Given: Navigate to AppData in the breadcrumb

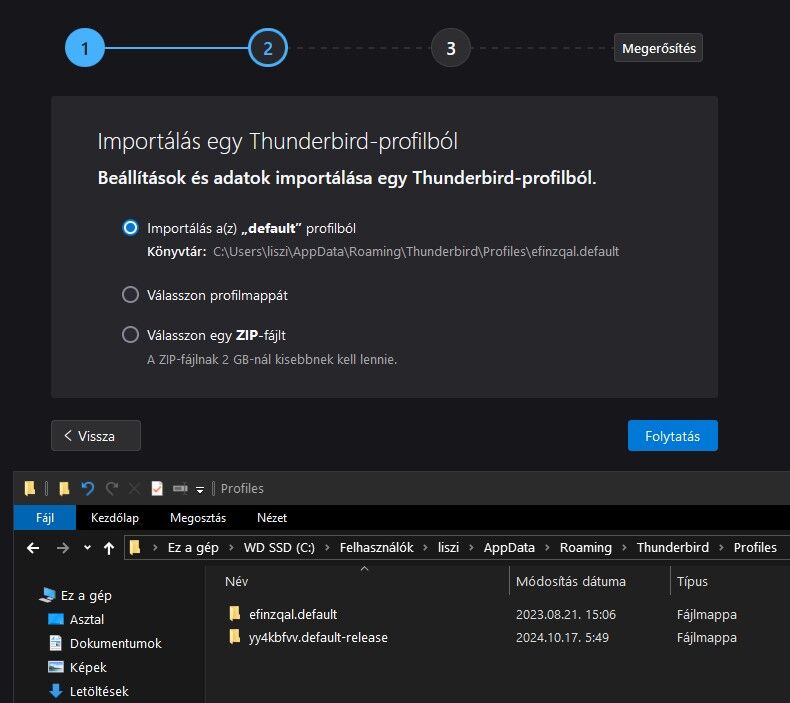Looking at the screenshot, I should (509, 547).
